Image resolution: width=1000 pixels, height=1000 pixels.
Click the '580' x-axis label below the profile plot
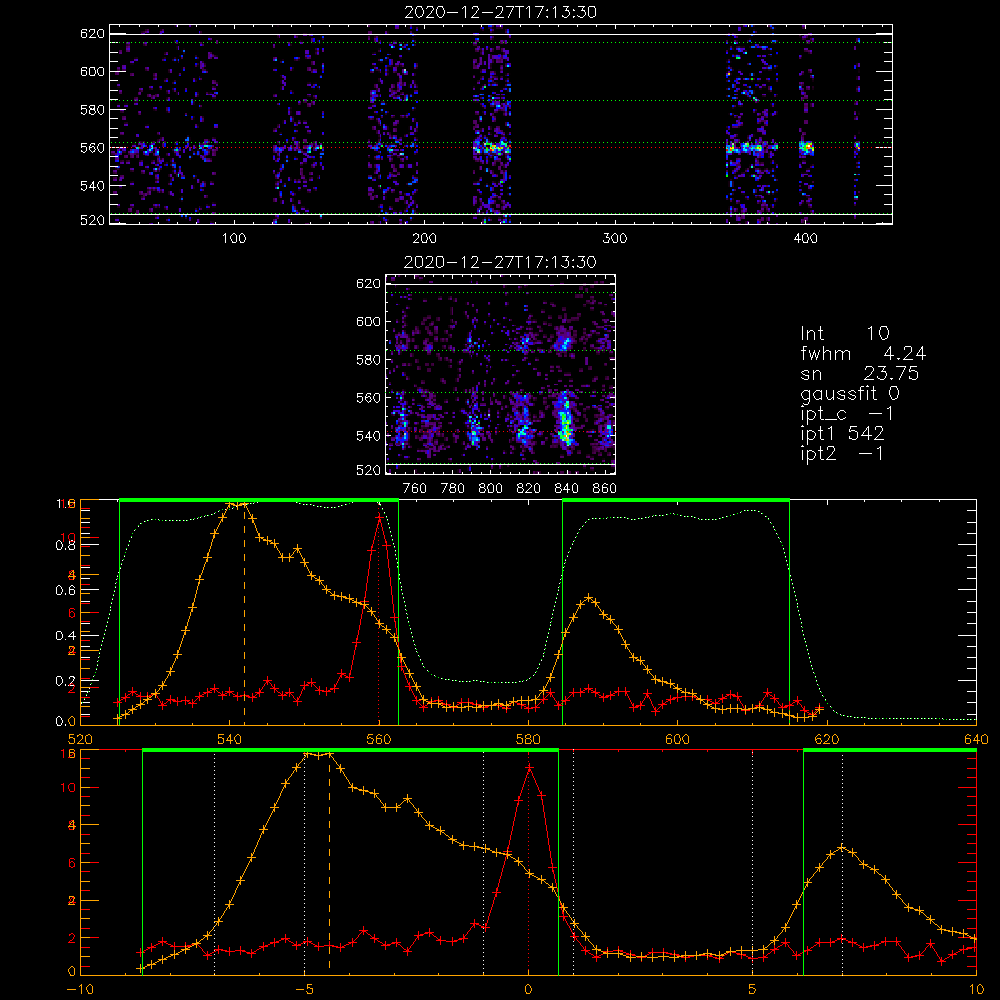(x=528, y=739)
